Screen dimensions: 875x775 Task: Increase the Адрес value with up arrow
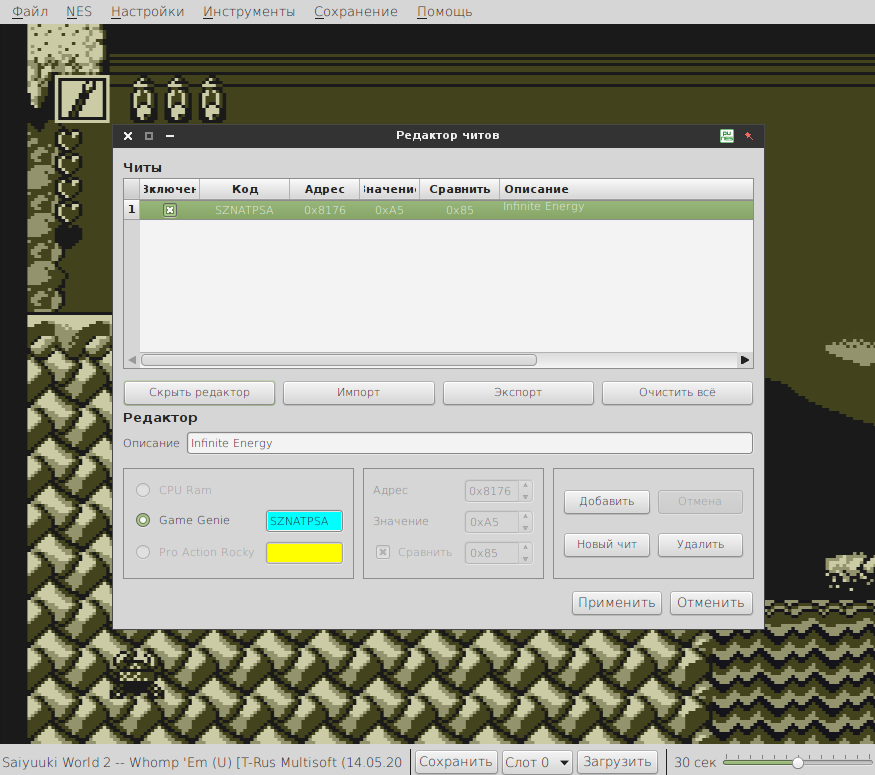[525, 485]
